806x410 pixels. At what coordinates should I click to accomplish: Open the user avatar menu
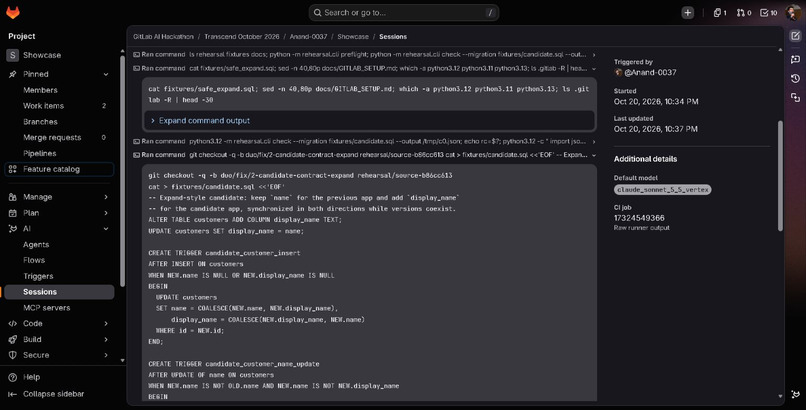(792, 13)
